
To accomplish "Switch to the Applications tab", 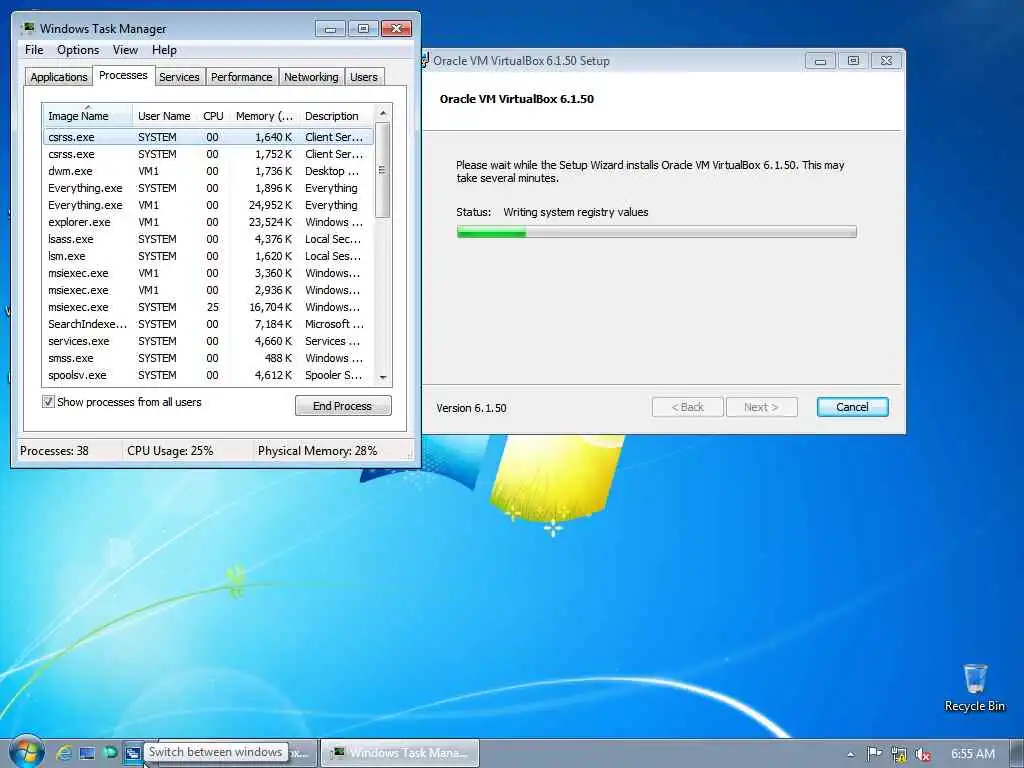I will (59, 77).
